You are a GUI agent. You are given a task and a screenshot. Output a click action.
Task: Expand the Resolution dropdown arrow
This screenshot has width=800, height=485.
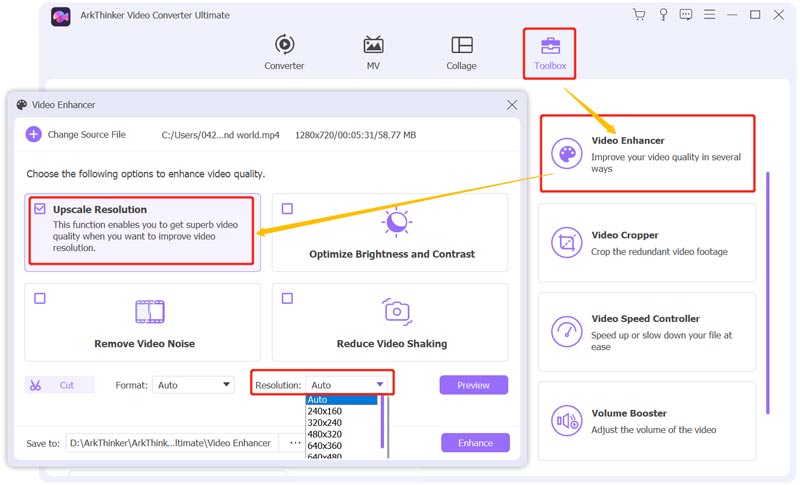(380, 385)
